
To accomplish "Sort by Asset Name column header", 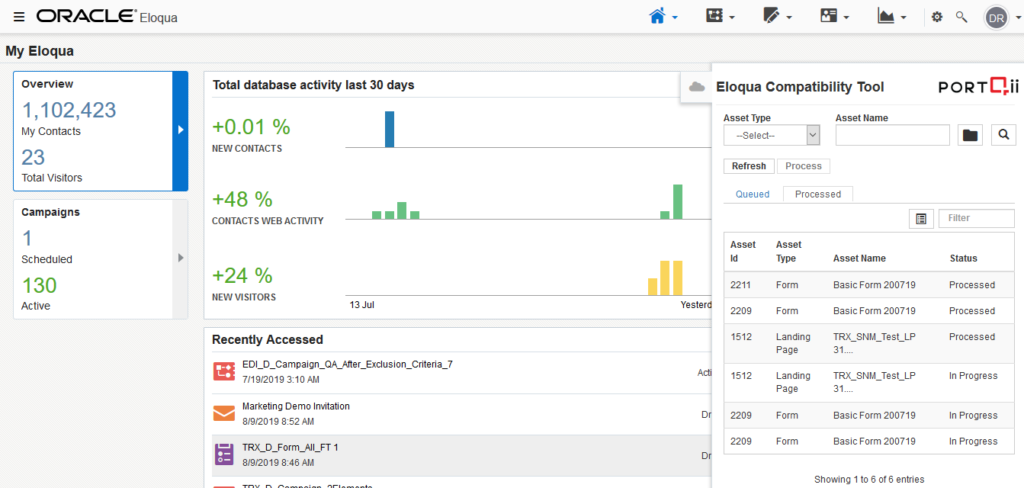I will pyautogui.click(x=859, y=258).
